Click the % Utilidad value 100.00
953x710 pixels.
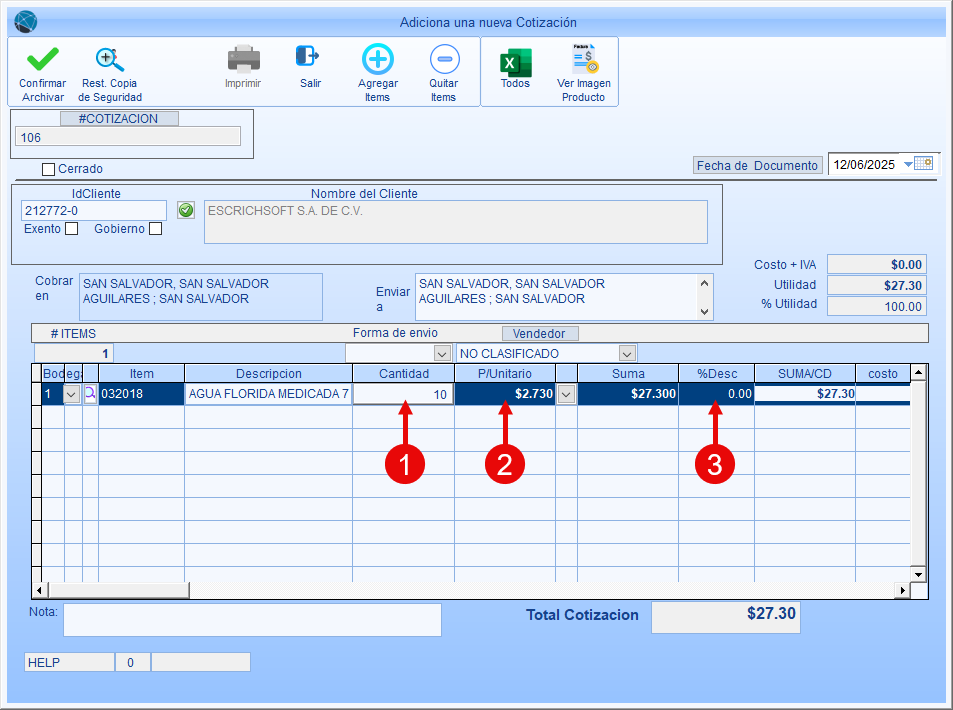pyautogui.click(x=876, y=306)
